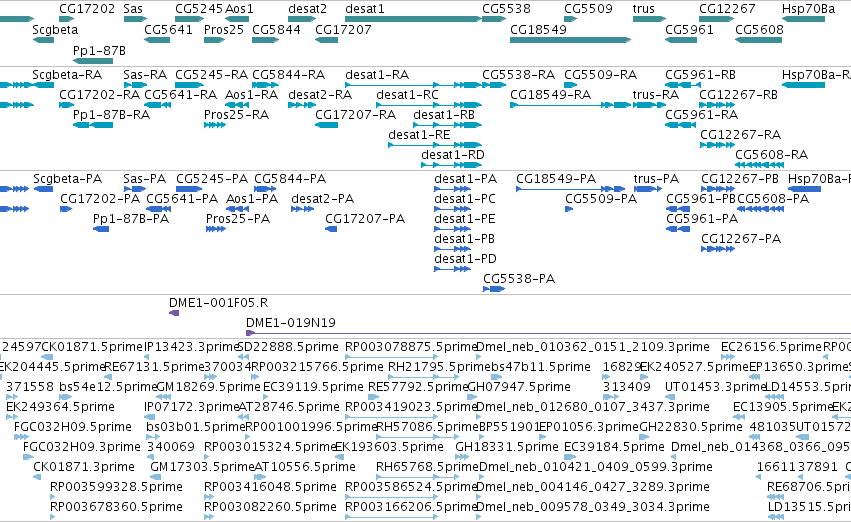
Task: Click the Pp1-87B-PA protein label
Action: click(x=131, y=219)
